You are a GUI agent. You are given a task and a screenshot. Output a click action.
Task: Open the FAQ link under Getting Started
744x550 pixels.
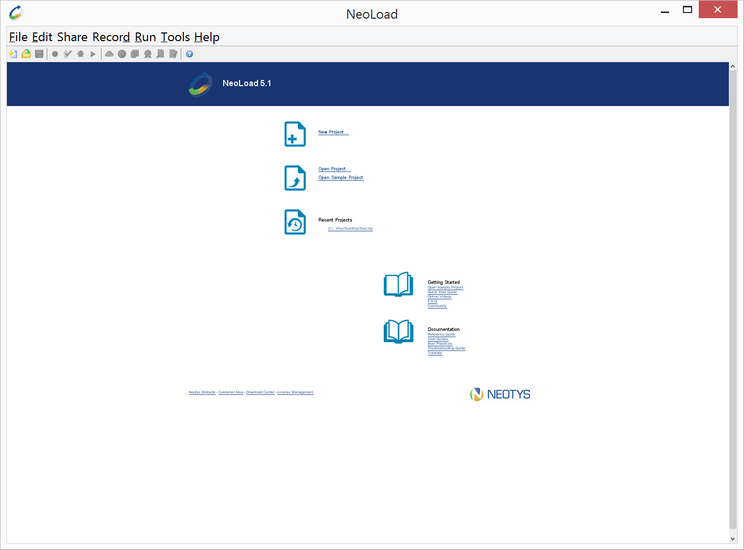pyautogui.click(x=432, y=301)
